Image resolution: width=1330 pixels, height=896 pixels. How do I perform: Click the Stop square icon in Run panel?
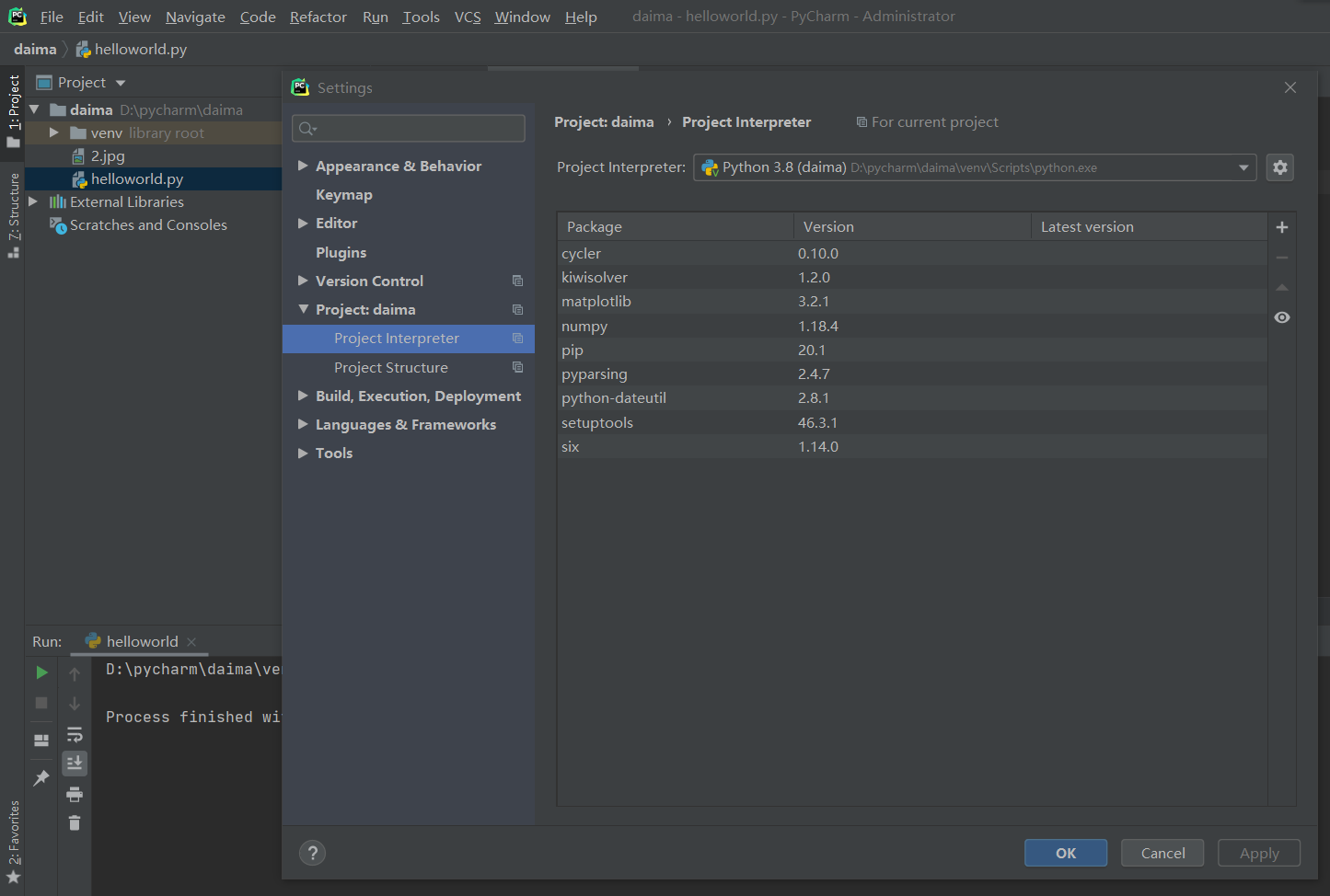[41, 703]
